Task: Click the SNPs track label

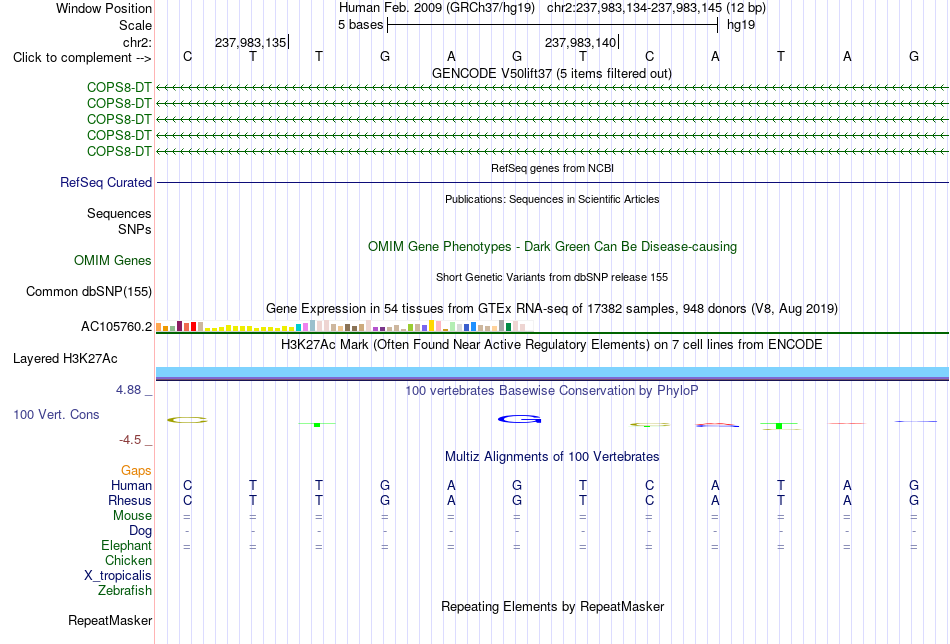Action: [135, 230]
